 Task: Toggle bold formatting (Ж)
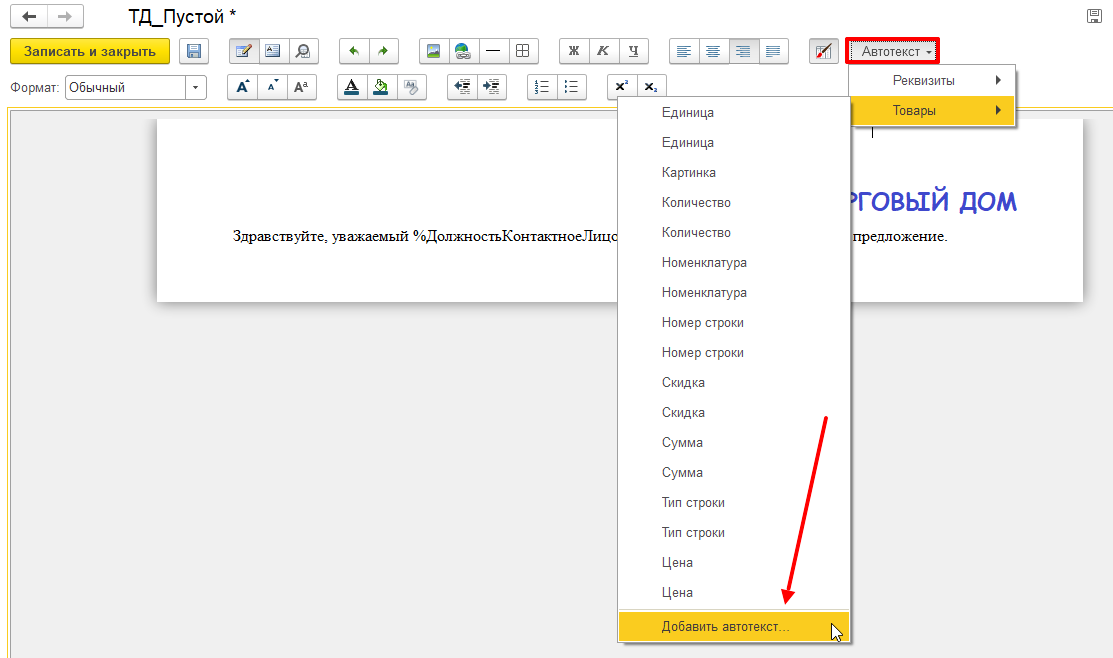coord(574,51)
